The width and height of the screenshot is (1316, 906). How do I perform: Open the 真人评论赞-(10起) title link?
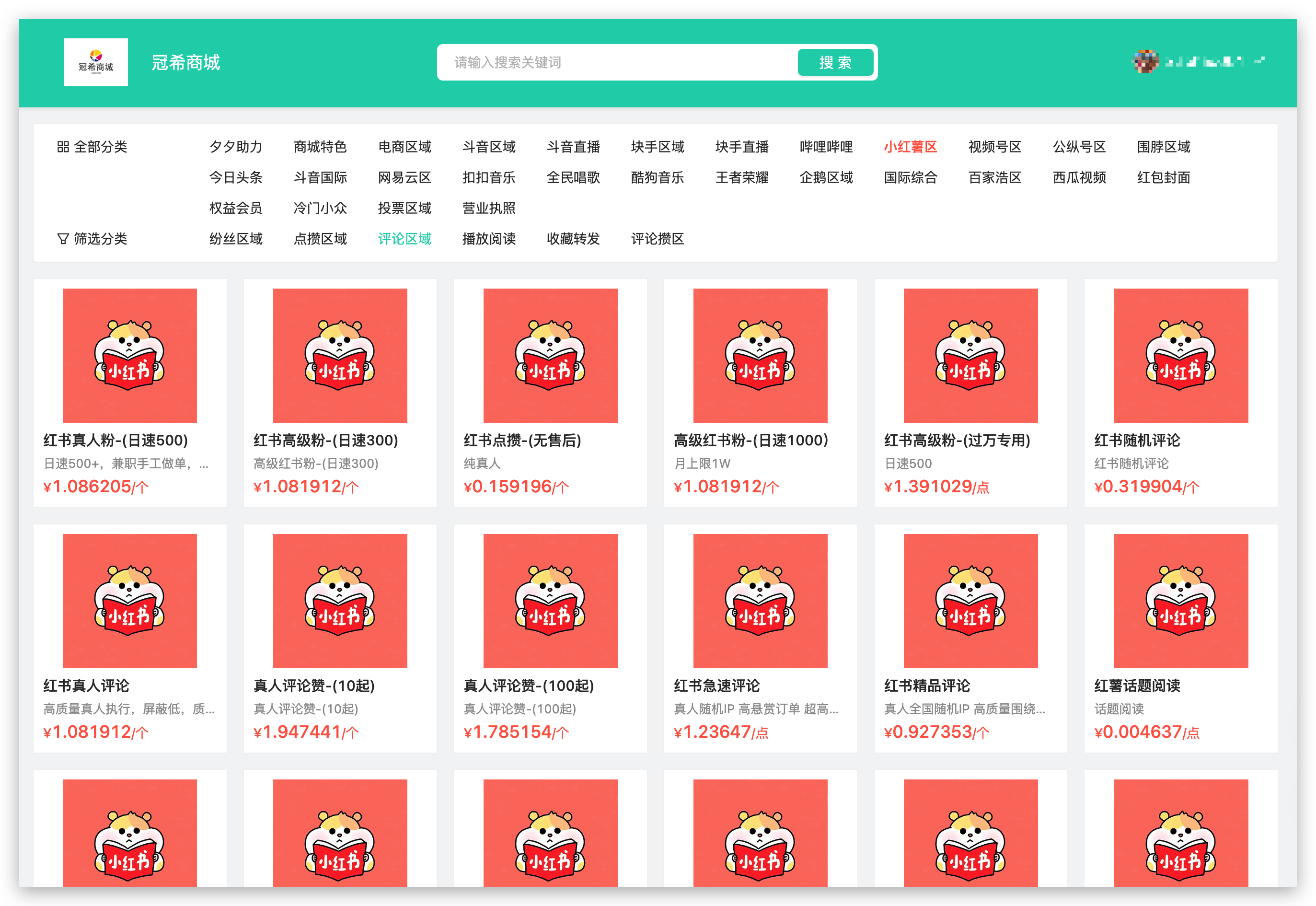[x=314, y=686]
